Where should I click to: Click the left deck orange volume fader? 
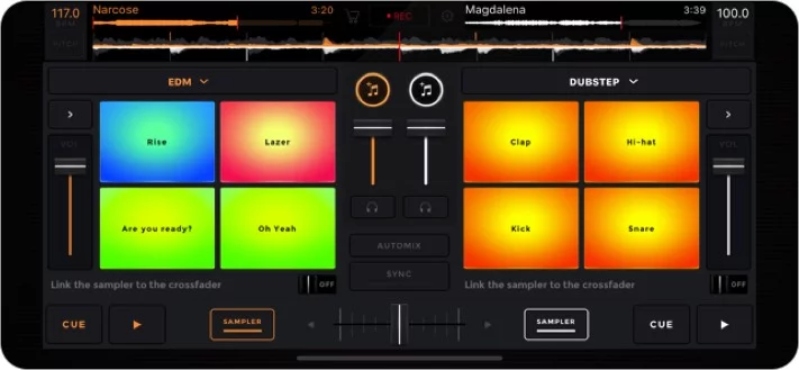tap(372, 128)
